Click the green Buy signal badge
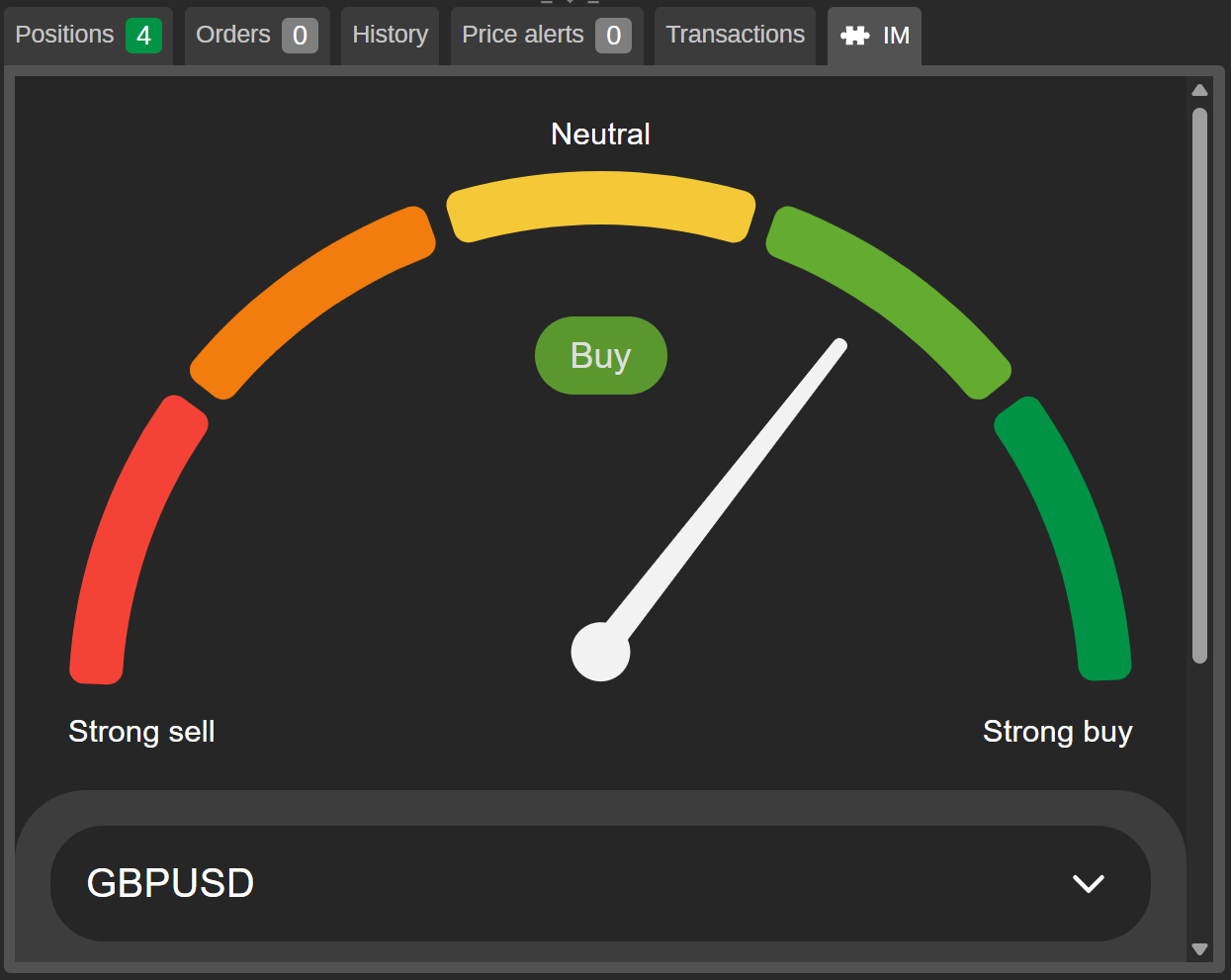Screen dimensions: 1231x980 [x=600, y=356]
